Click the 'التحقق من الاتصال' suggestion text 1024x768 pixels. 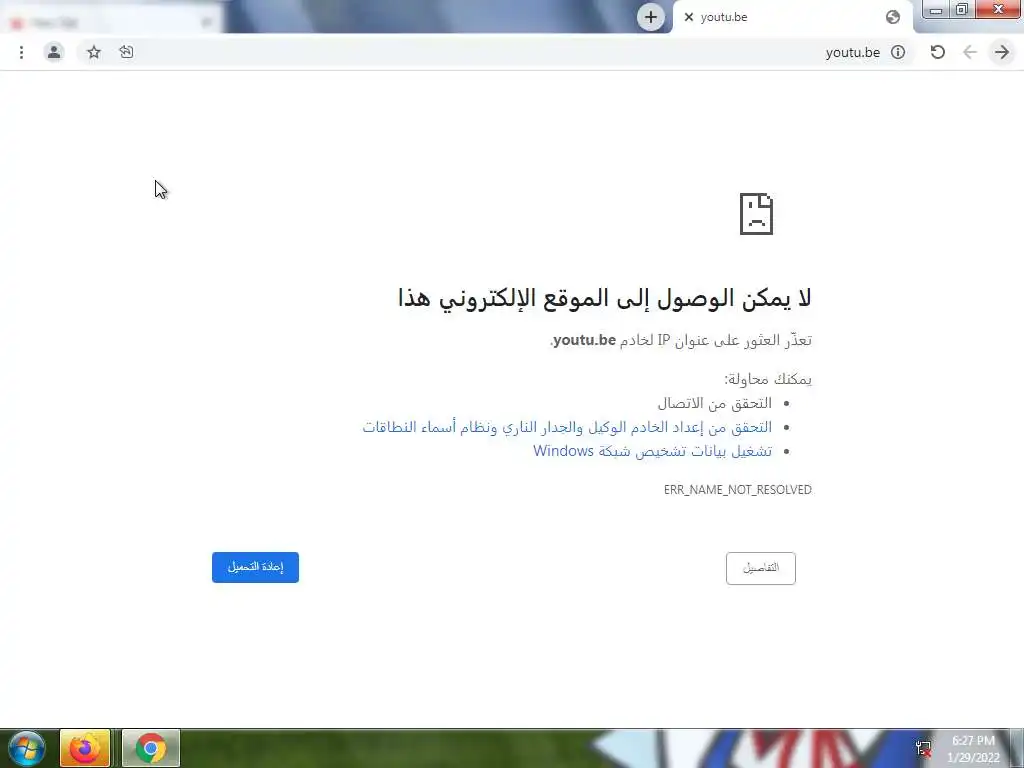(x=714, y=403)
